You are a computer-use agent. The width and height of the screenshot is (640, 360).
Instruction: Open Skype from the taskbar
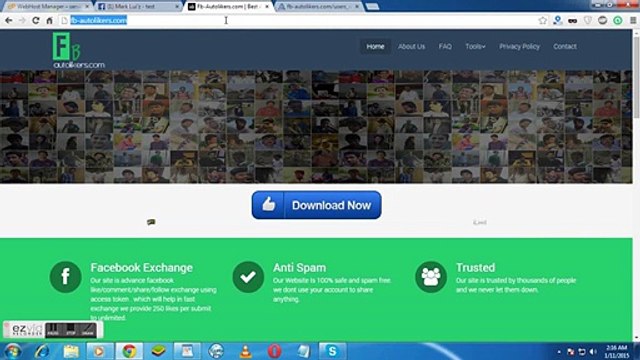[x=332, y=351]
